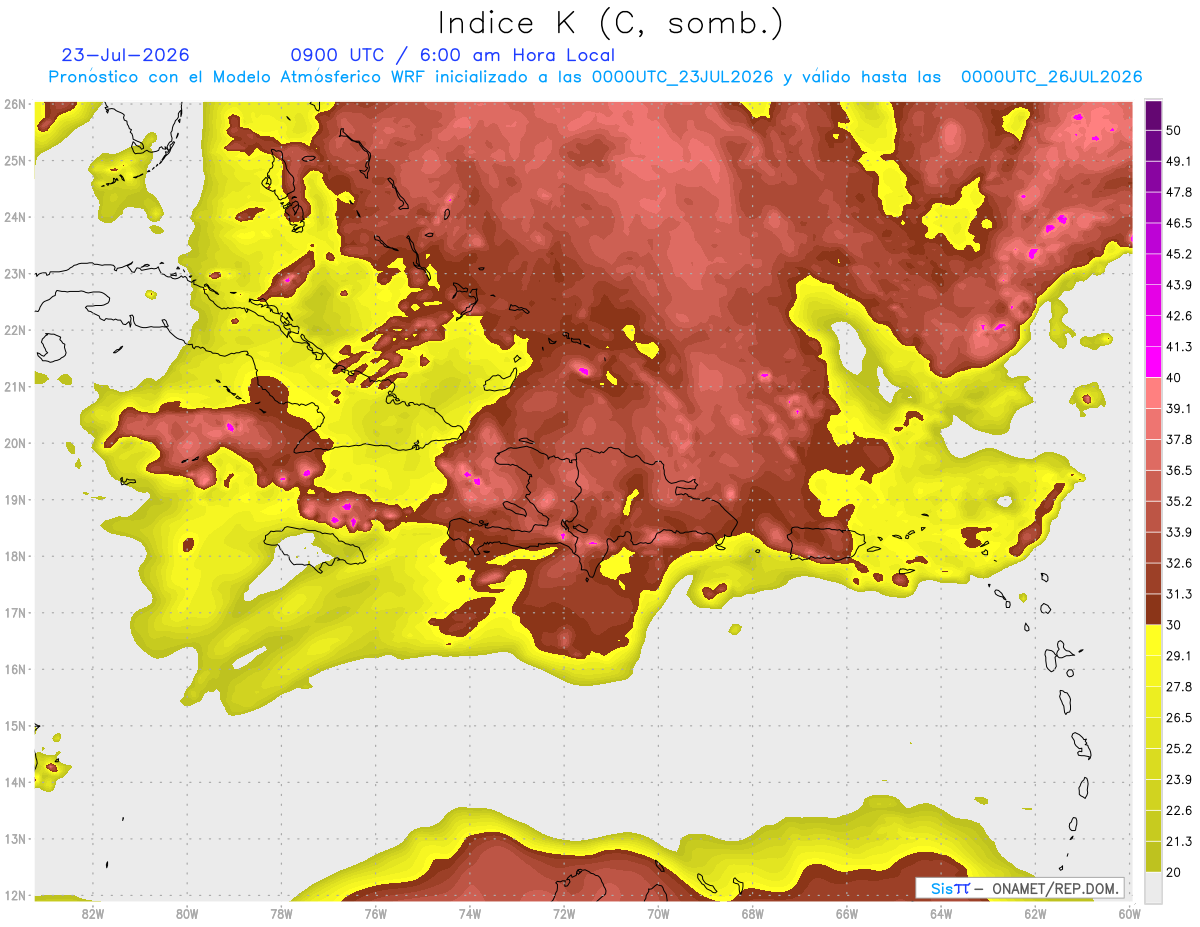
Task: Select the "64W" longitude tick label
Action: pos(941,912)
